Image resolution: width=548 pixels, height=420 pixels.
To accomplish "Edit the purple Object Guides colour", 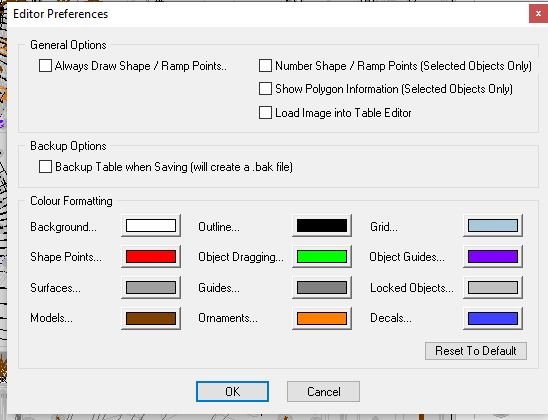I will coord(493,256).
